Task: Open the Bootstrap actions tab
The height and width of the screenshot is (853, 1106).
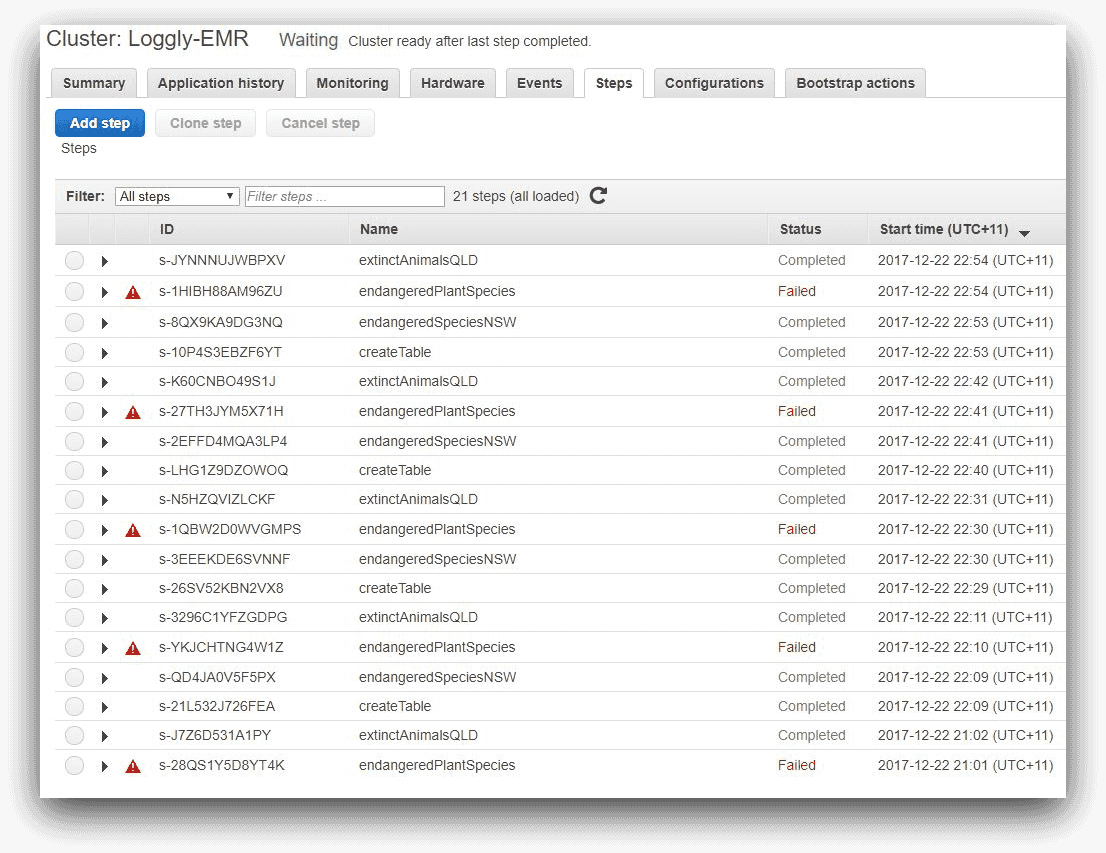Action: click(855, 83)
